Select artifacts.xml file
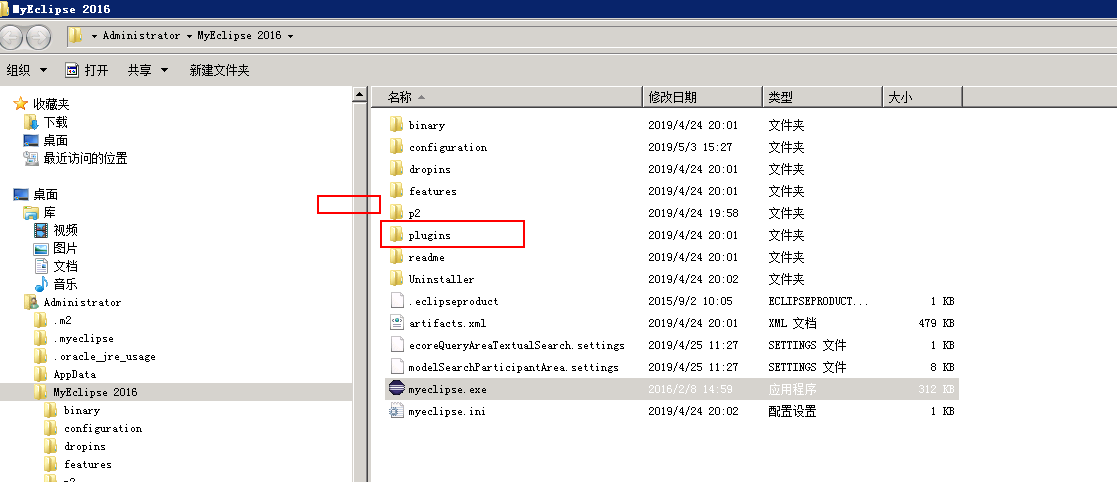1117x482 pixels. [447, 323]
